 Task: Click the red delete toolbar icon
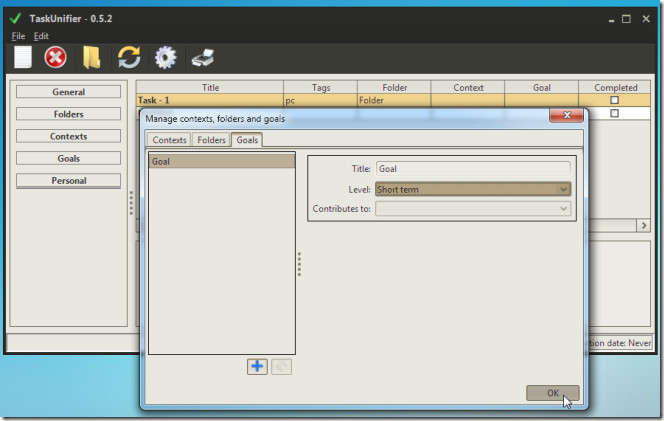tap(55, 57)
